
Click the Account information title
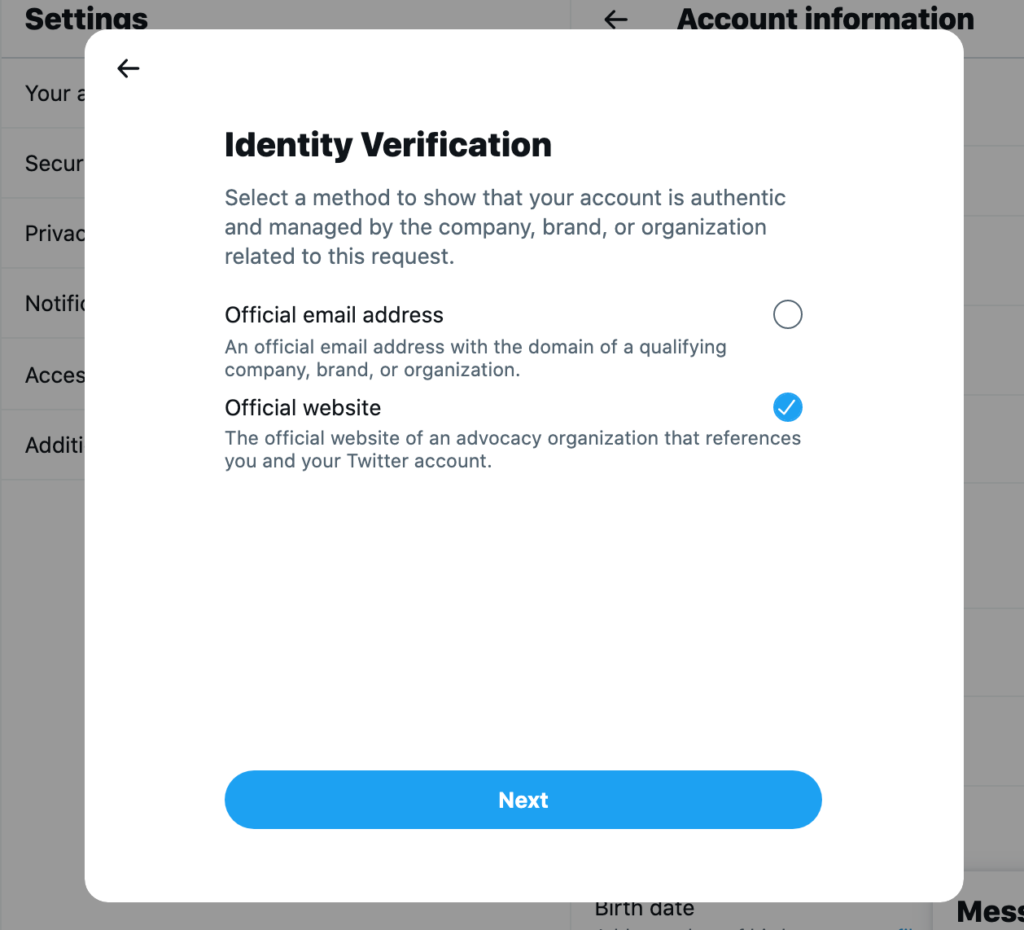click(x=825, y=18)
